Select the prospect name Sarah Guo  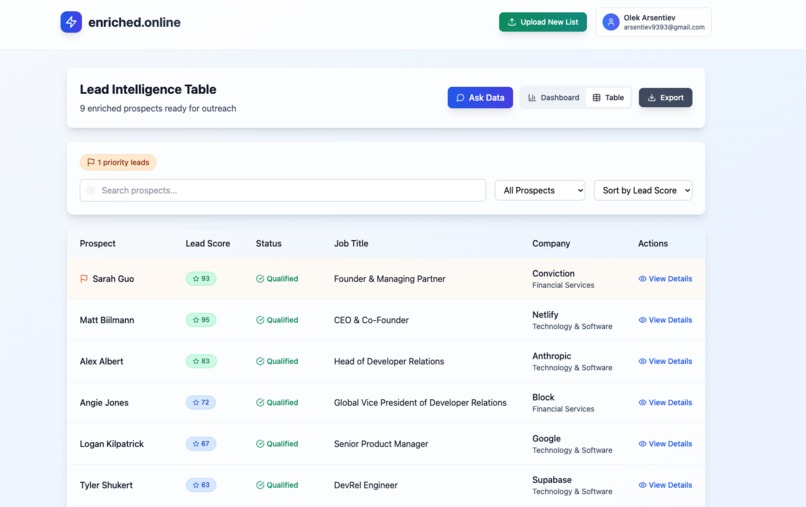[x=113, y=279]
